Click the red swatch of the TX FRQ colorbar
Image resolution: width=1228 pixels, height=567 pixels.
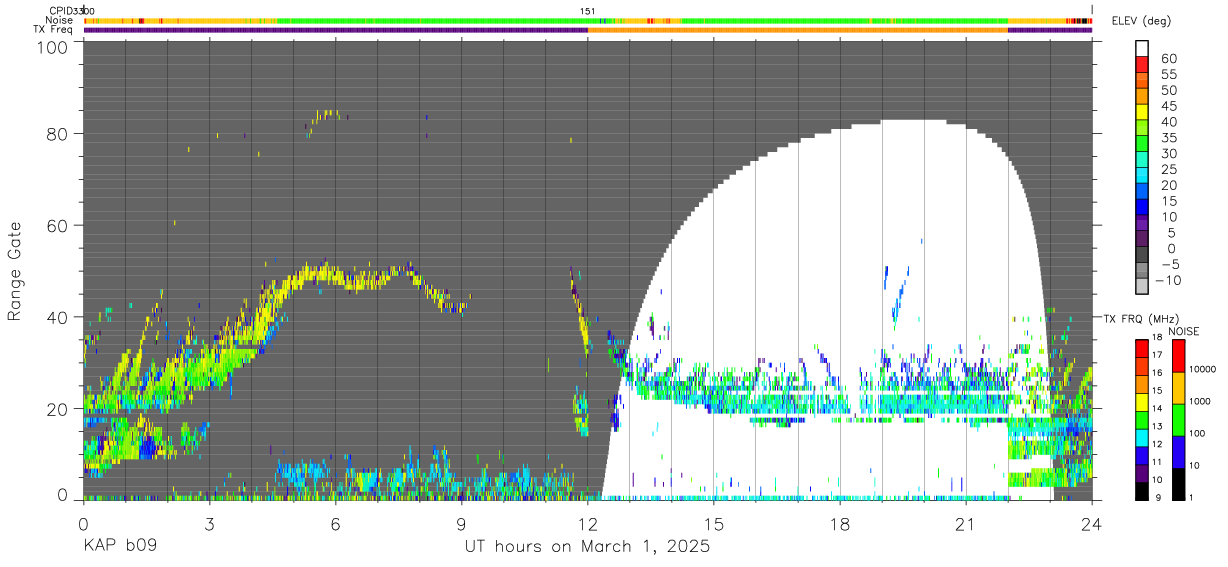1142,348
